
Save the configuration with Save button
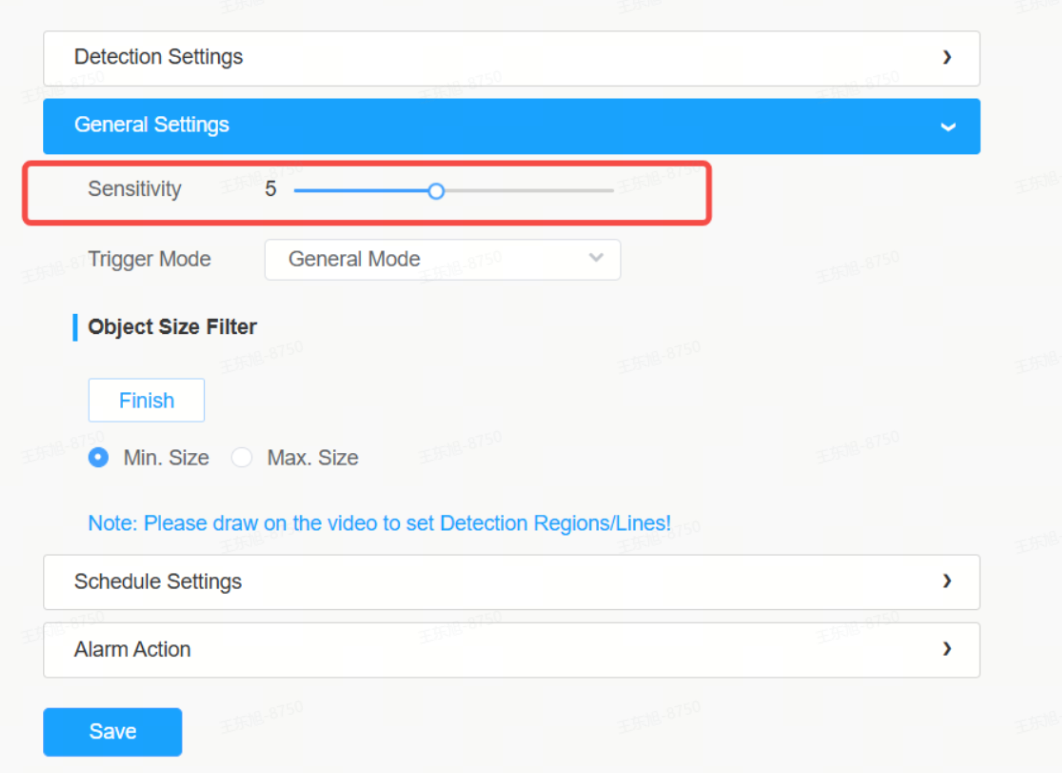(112, 732)
